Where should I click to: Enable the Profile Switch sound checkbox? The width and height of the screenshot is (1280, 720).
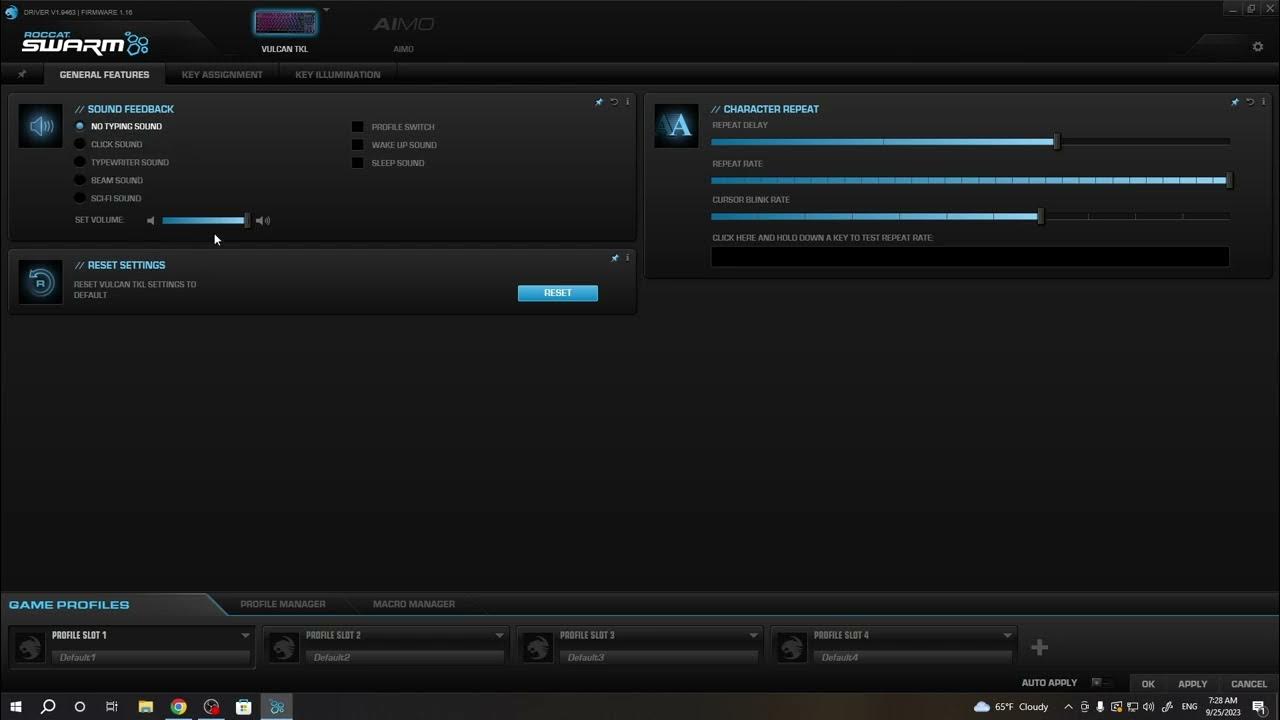click(x=357, y=127)
